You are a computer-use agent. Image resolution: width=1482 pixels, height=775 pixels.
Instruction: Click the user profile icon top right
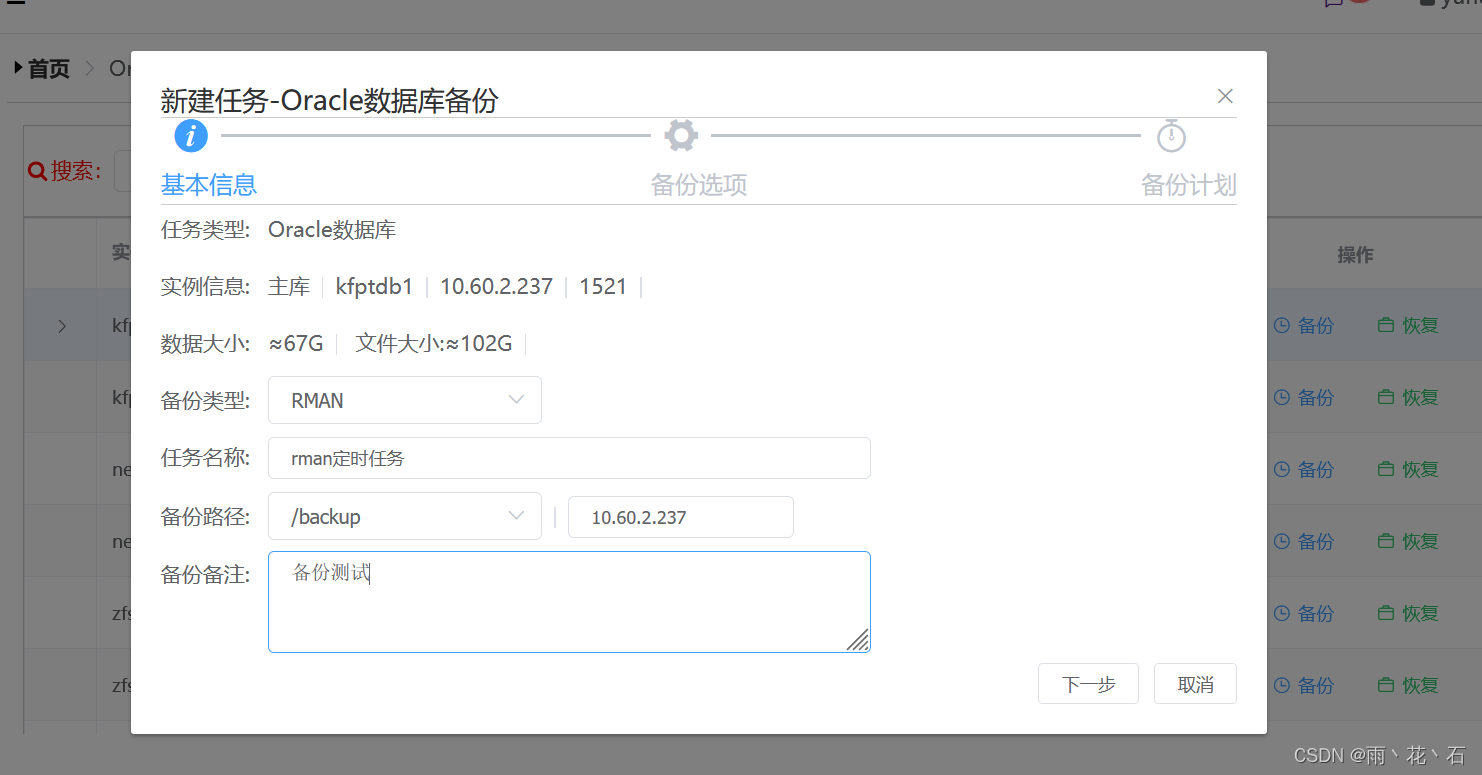coord(1428,5)
